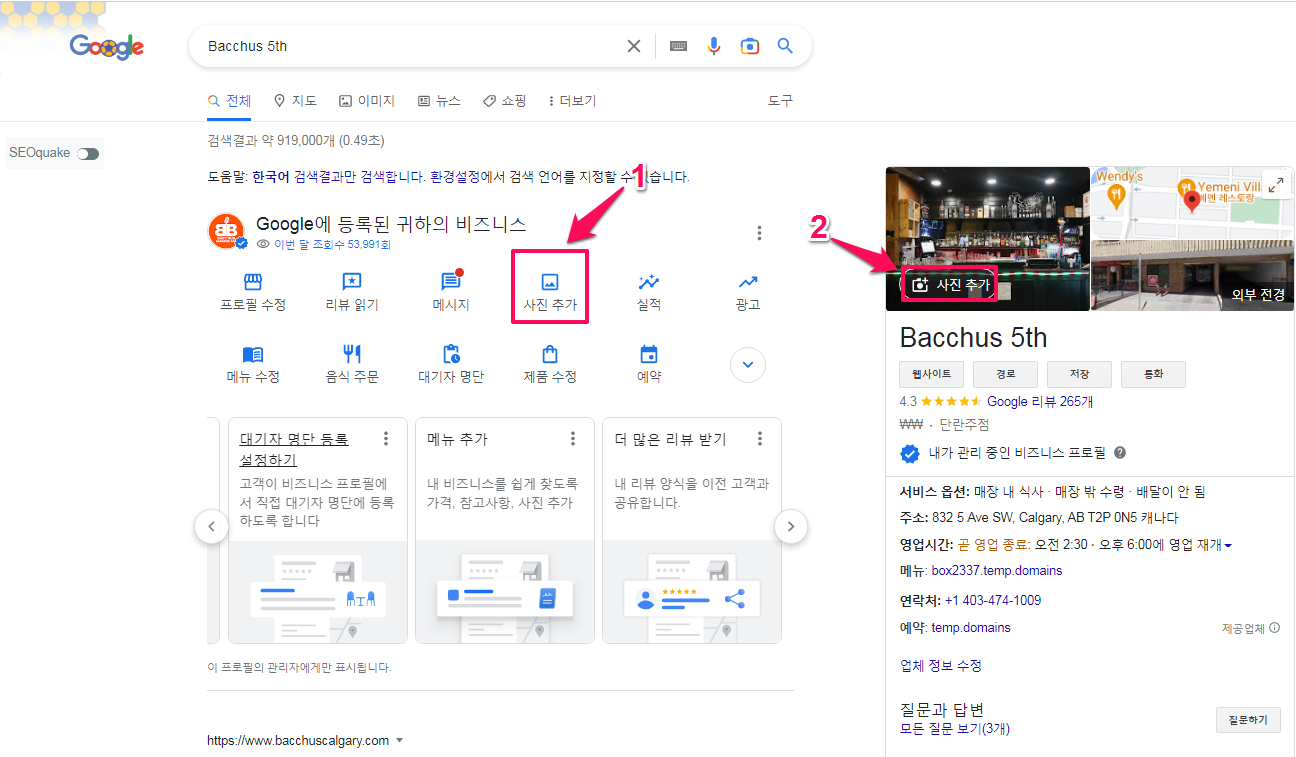Open the 실적 performance chart icon
The width and height of the screenshot is (1296, 757).
click(x=648, y=287)
